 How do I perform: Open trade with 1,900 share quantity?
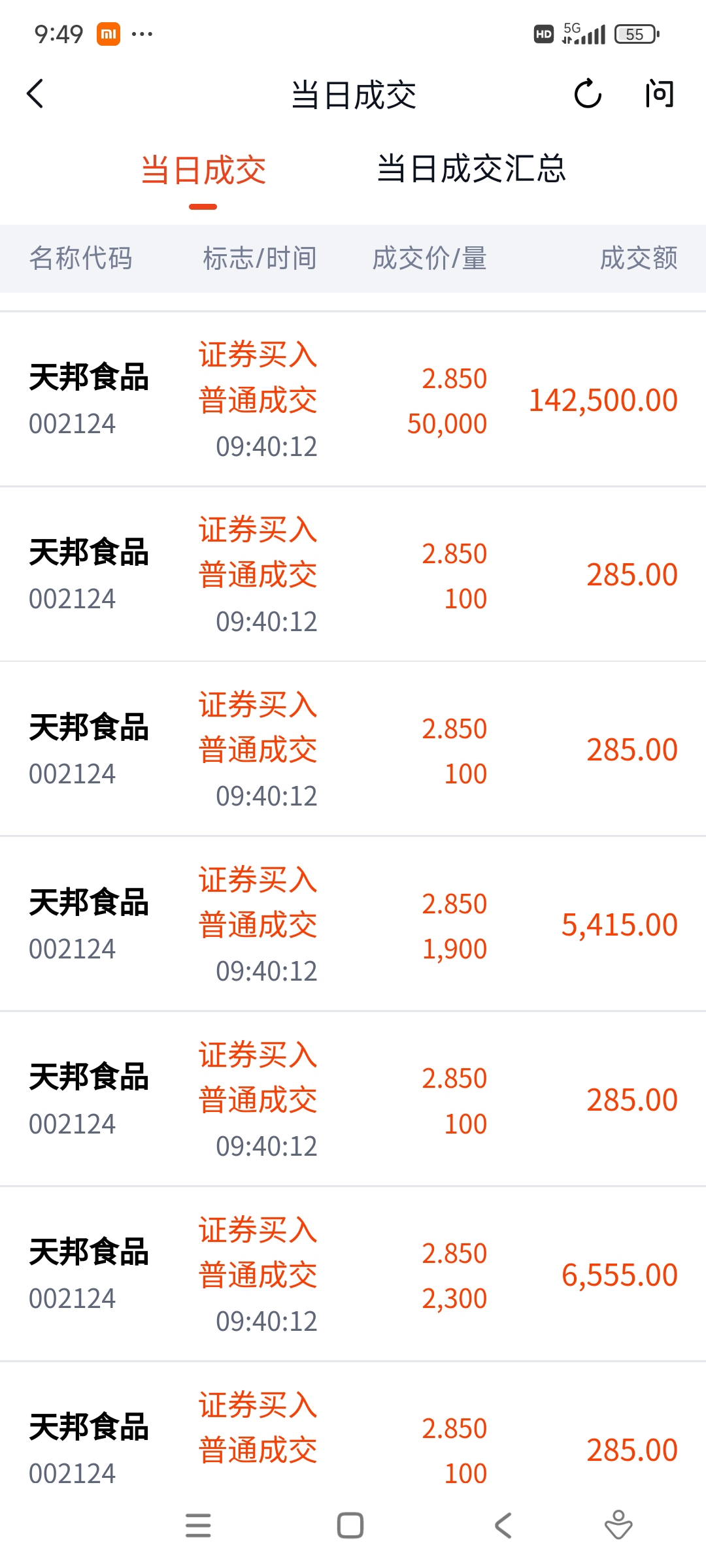tap(353, 924)
